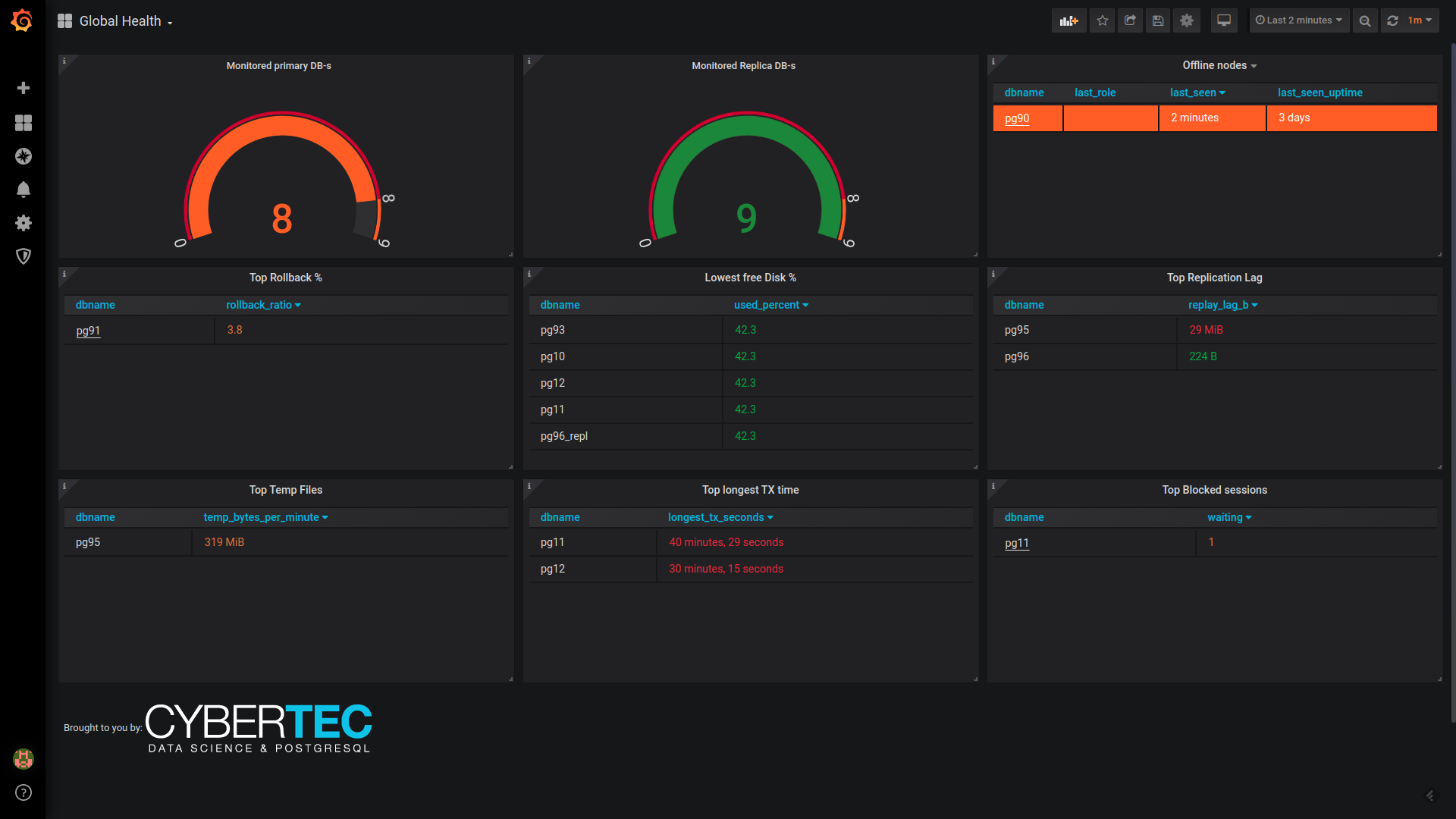Click the Share dashboard icon
Viewport: 1456px width, 819px height.
click(1130, 20)
